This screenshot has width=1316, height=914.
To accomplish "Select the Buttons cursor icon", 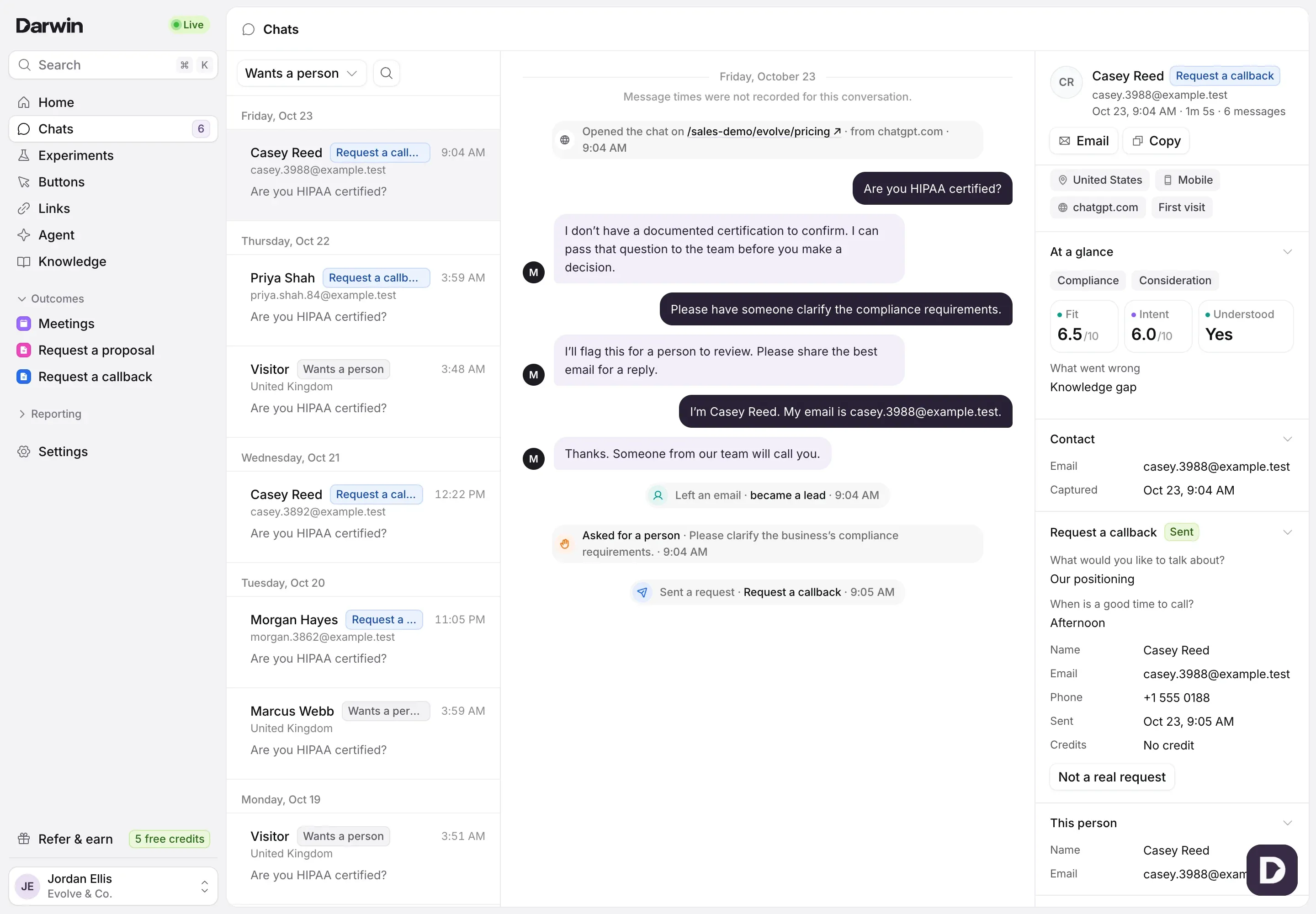I will (x=23, y=182).
